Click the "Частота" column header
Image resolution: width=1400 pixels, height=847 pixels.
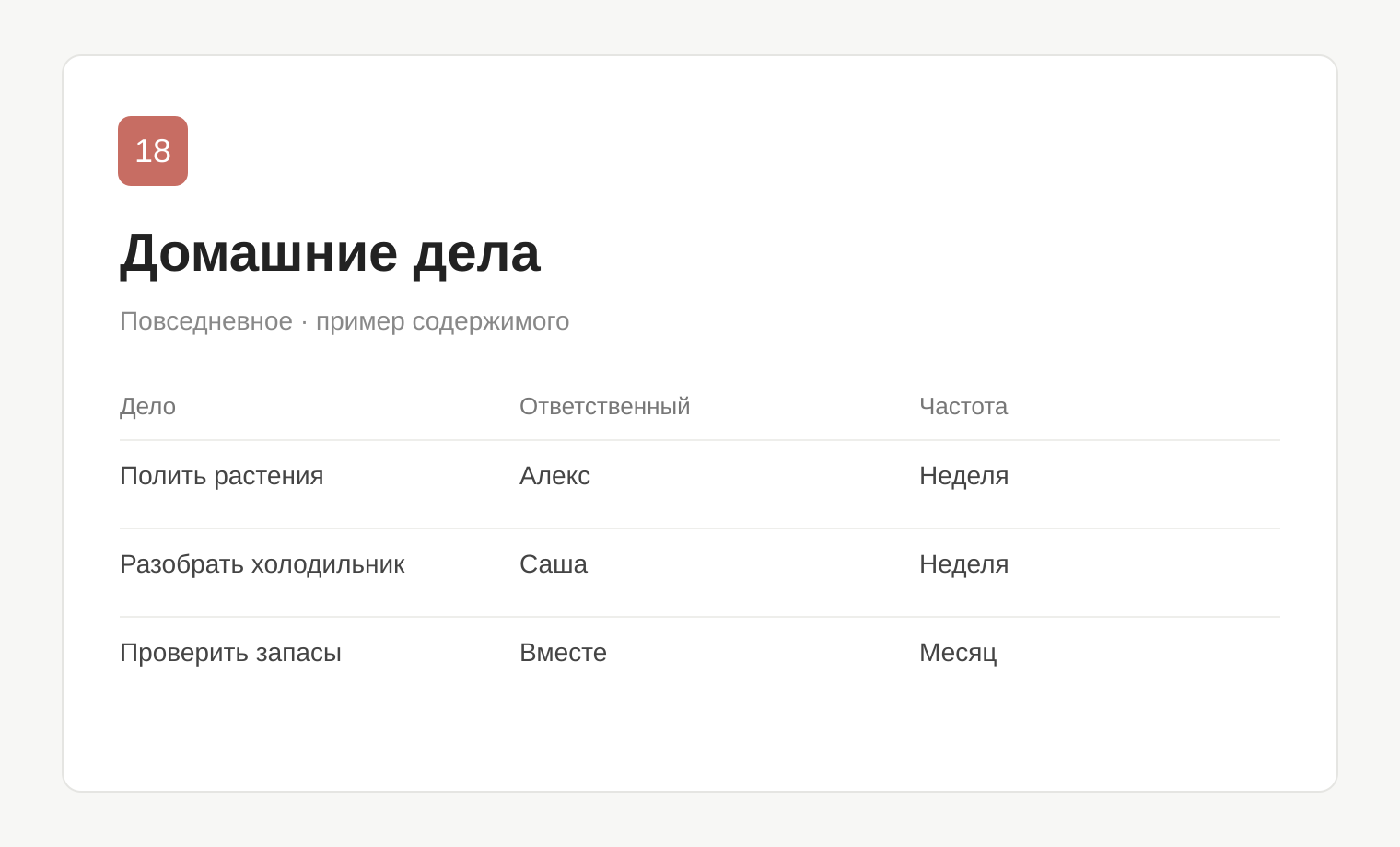pos(963,406)
